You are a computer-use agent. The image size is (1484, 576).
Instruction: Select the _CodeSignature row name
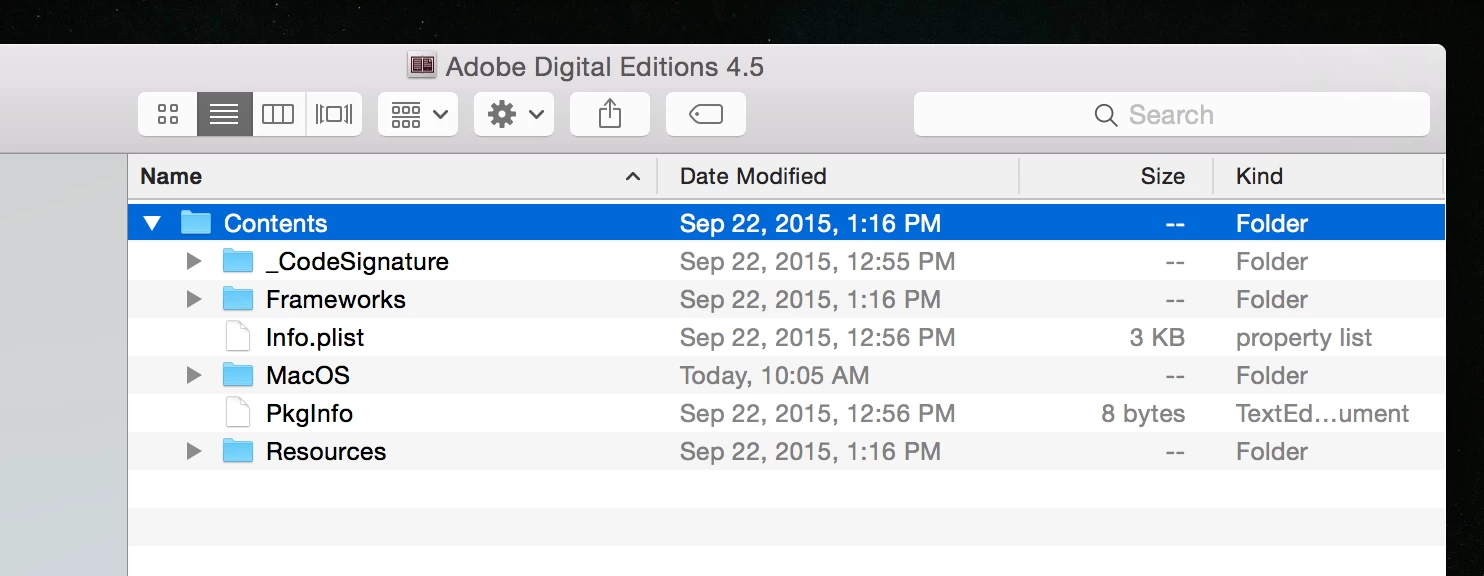click(357, 262)
